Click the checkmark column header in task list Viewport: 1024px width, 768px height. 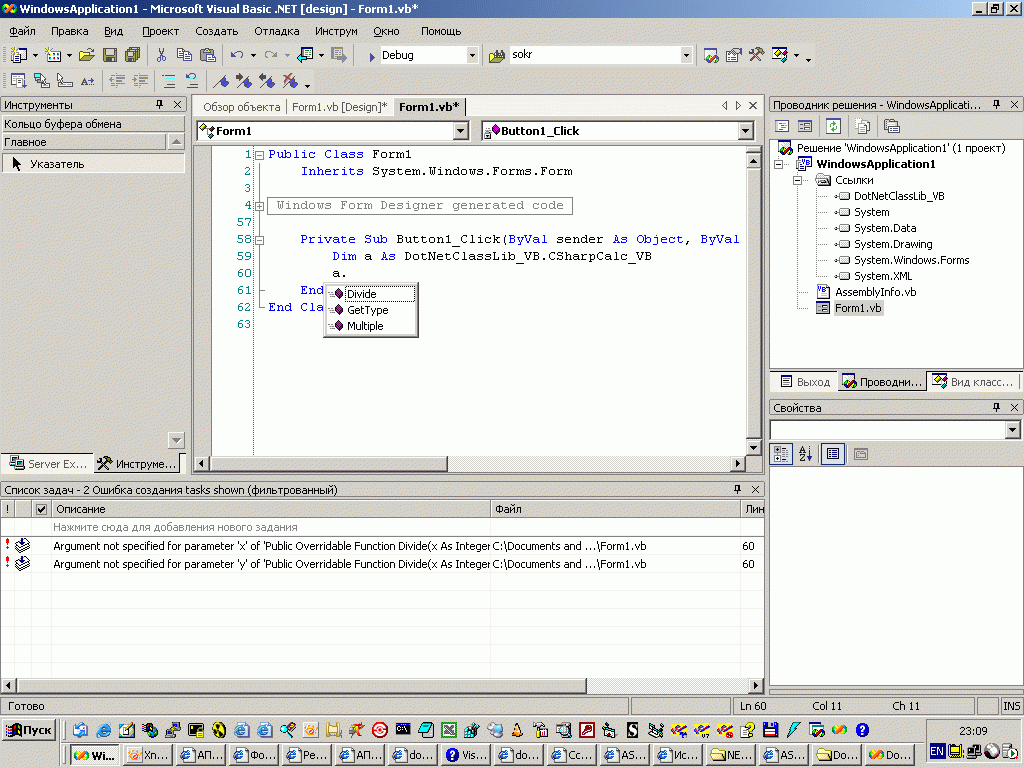tap(41, 509)
